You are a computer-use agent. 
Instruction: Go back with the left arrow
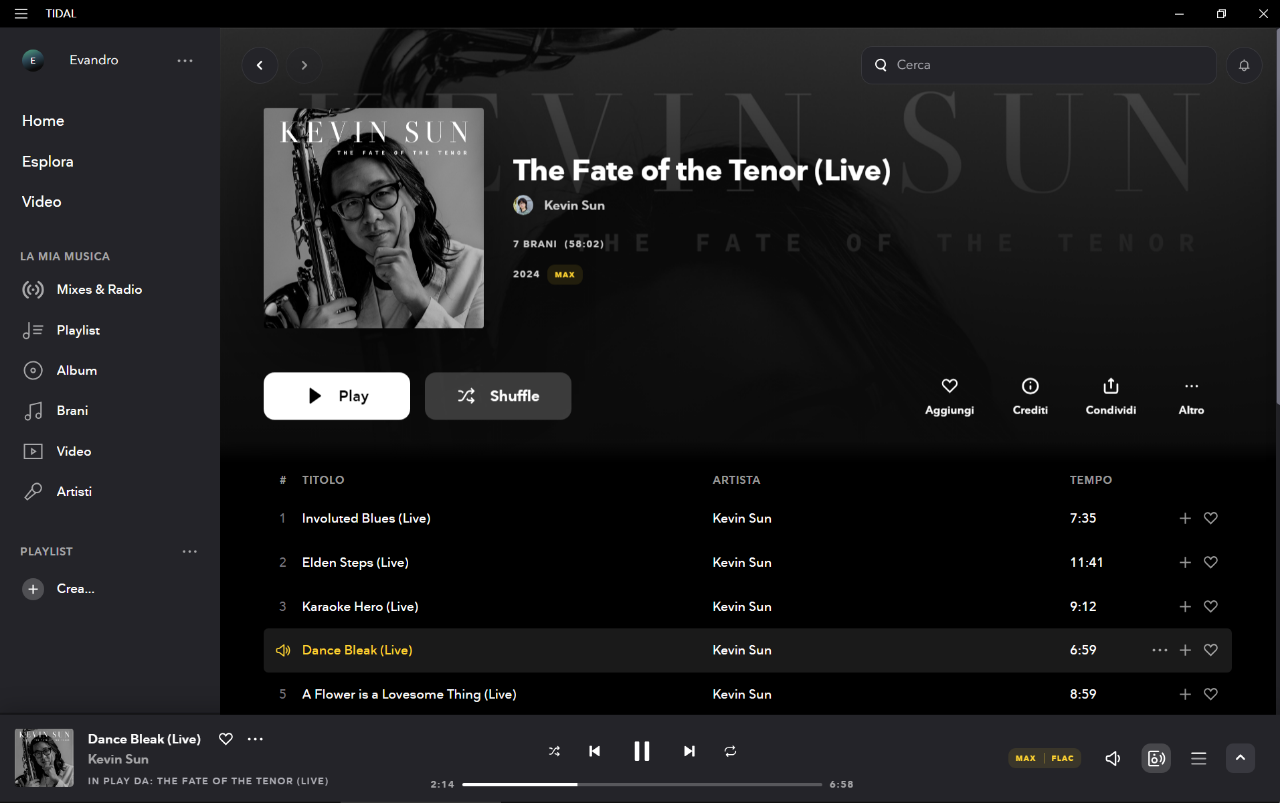260,65
